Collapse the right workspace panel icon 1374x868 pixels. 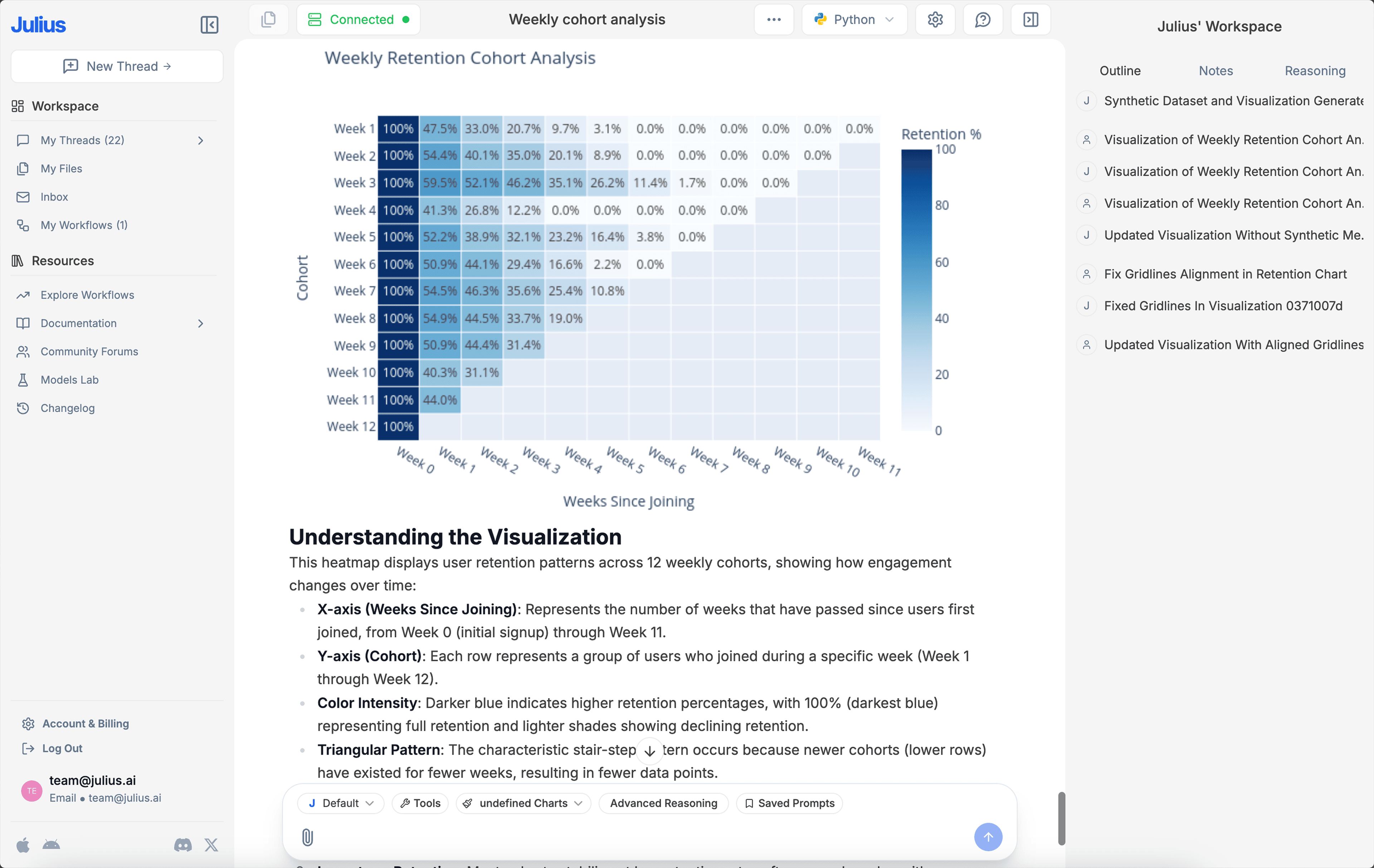click(x=1030, y=19)
